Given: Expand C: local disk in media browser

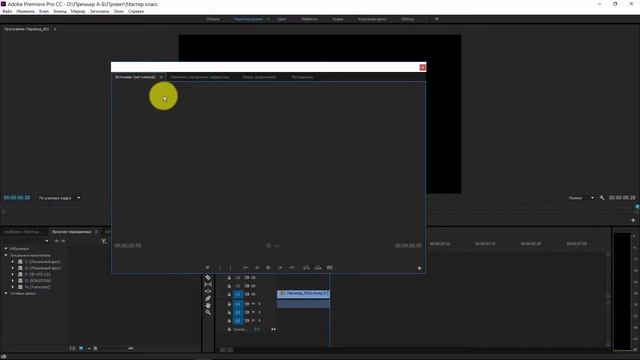Looking at the screenshot, I should (x=13, y=262).
